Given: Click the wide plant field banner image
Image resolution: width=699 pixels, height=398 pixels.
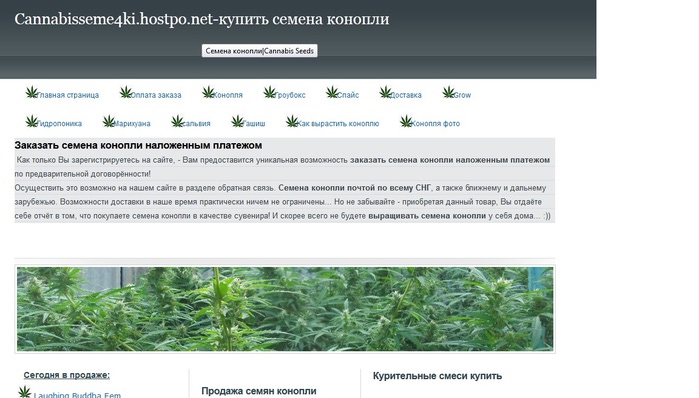Looking at the screenshot, I should coord(285,309).
